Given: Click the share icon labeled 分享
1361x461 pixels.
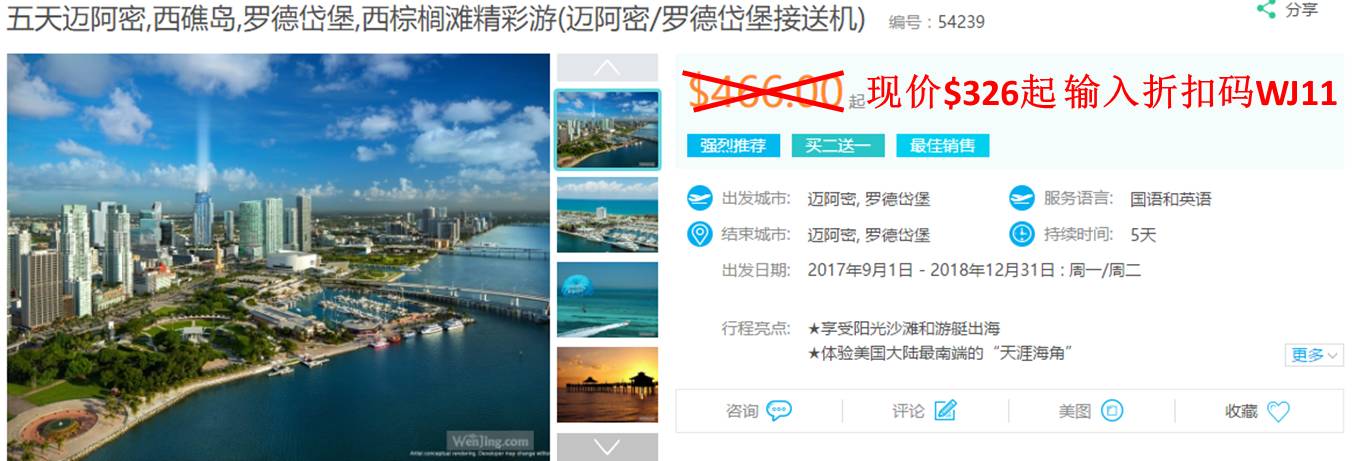Looking at the screenshot, I should pyautogui.click(x=1265, y=10).
